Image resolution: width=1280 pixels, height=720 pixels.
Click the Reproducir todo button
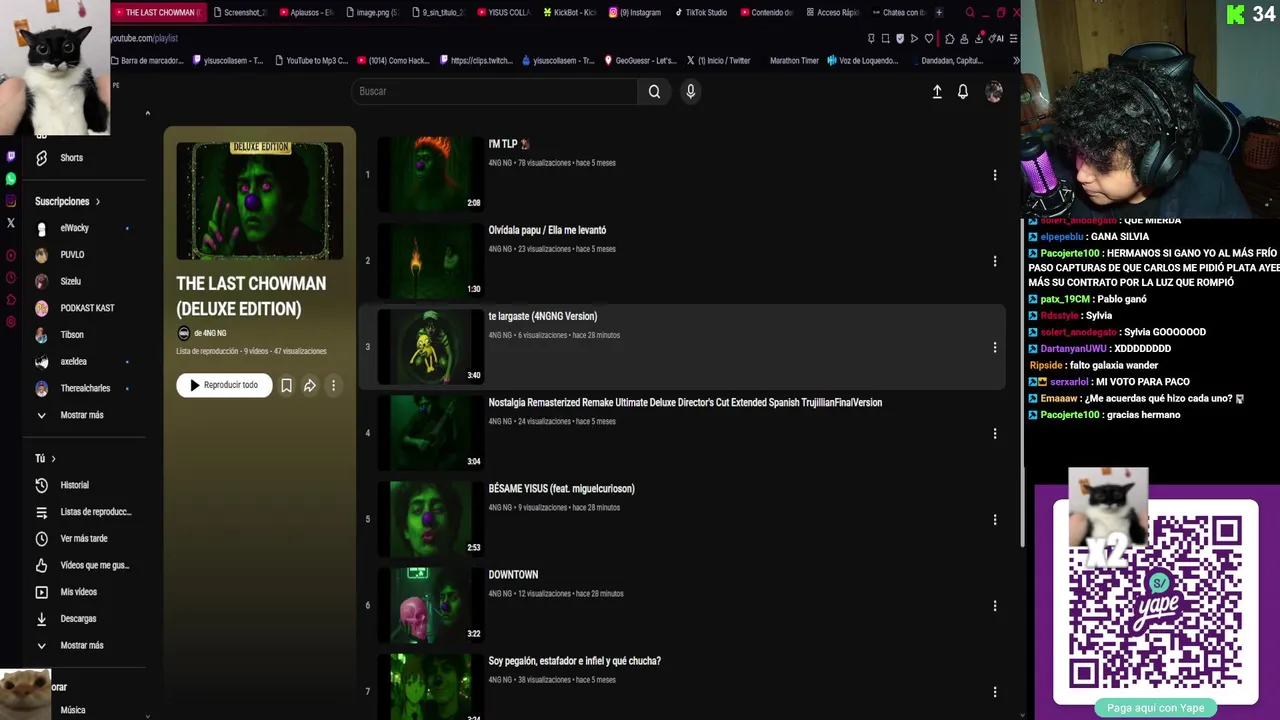coord(224,385)
